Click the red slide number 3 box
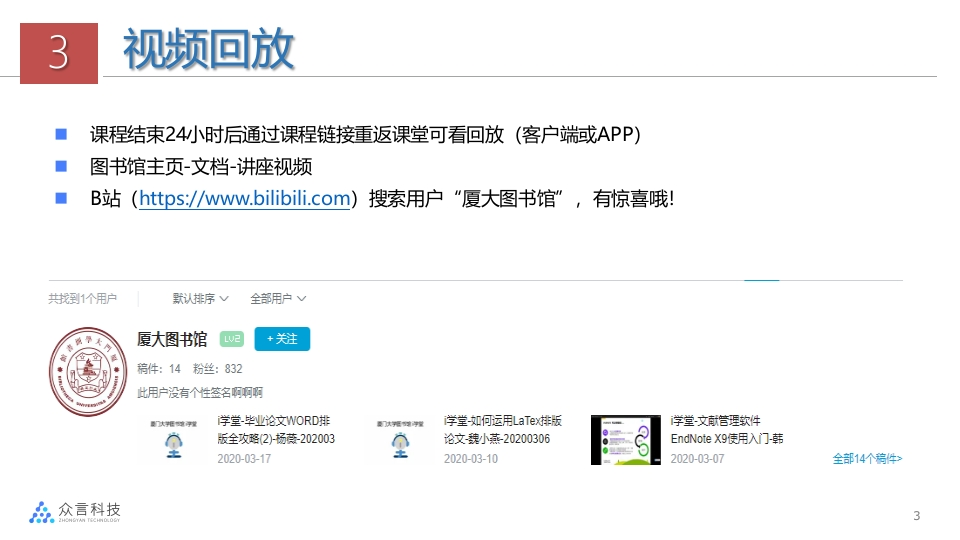The image size is (960, 540). (x=59, y=53)
